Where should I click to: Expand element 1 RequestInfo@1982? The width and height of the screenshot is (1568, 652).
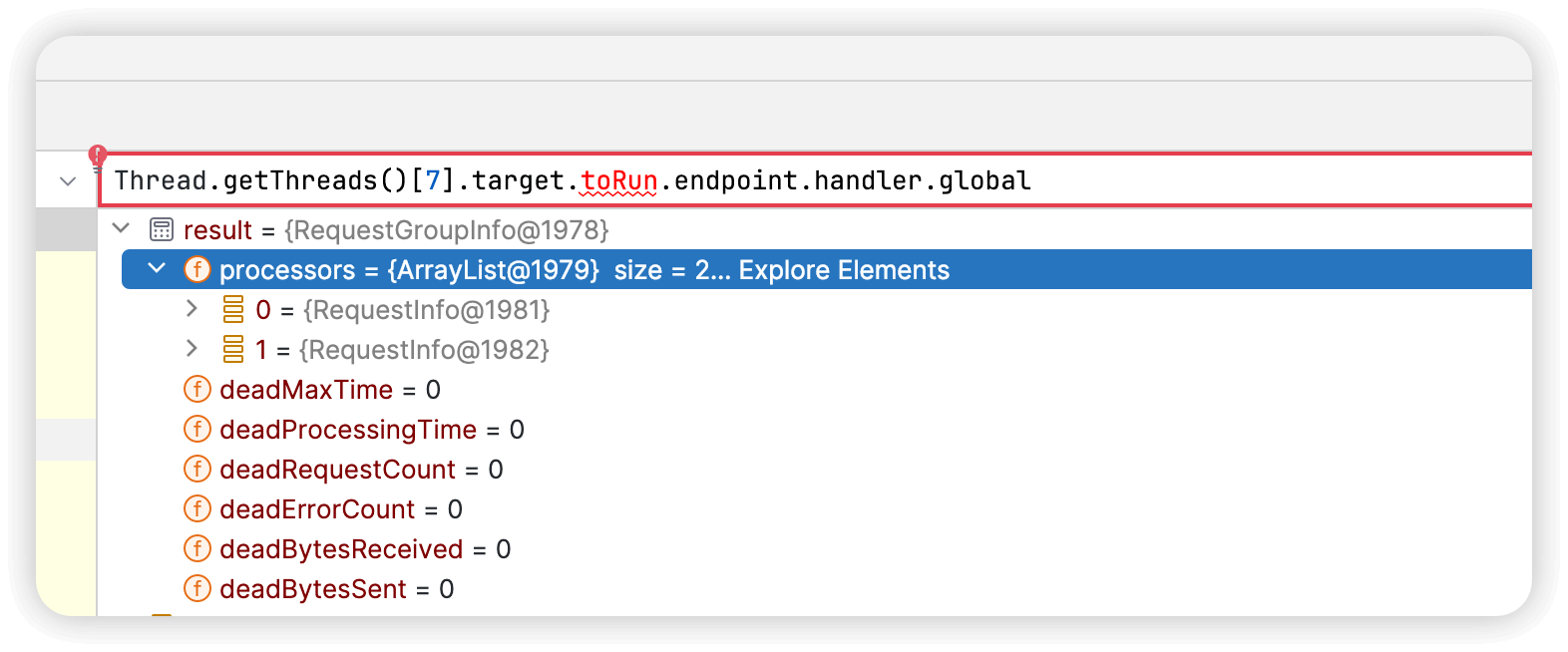click(193, 349)
